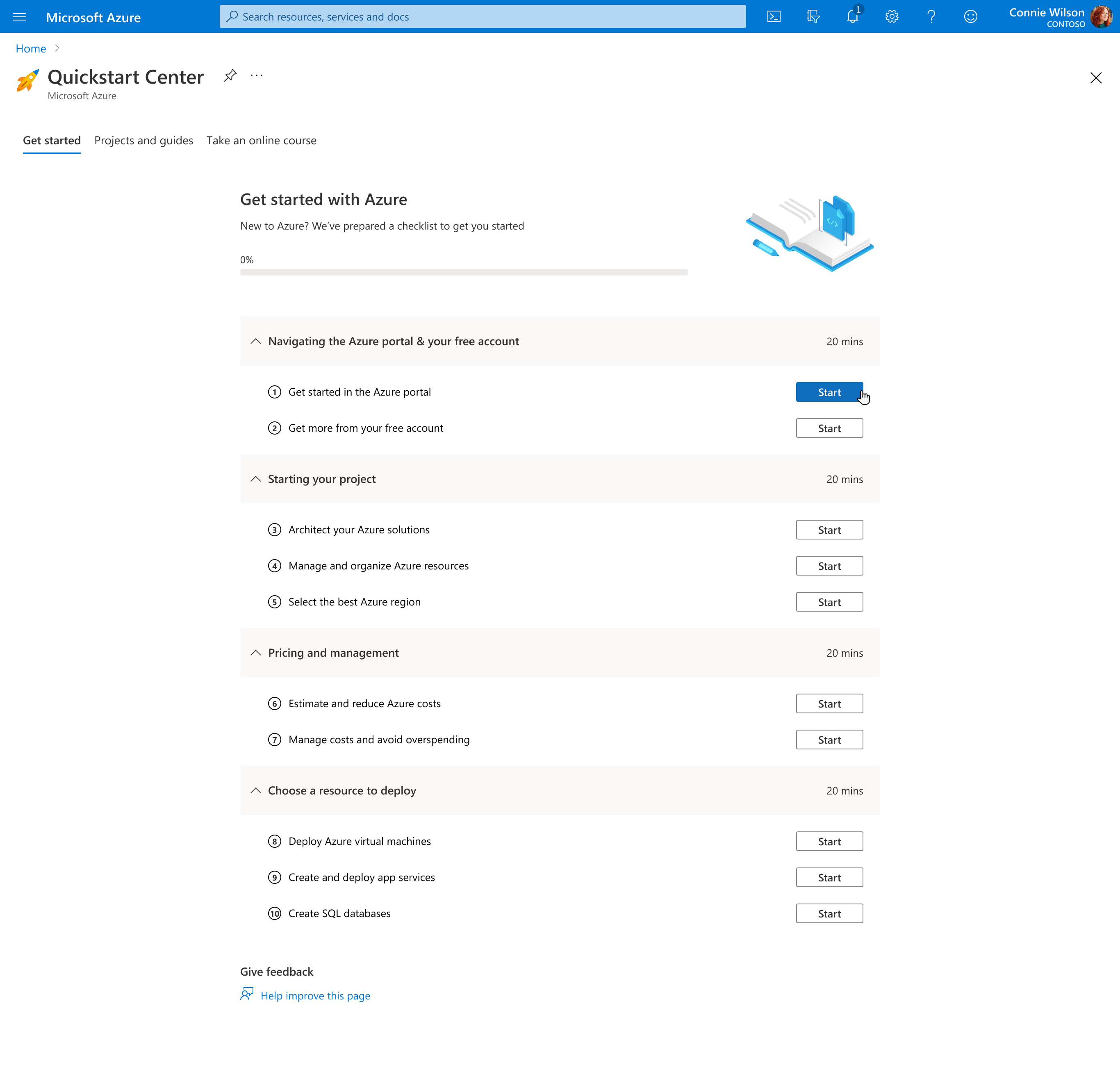Open the Help pane
This screenshot has height=1088, width=1120.
(931, 16)
